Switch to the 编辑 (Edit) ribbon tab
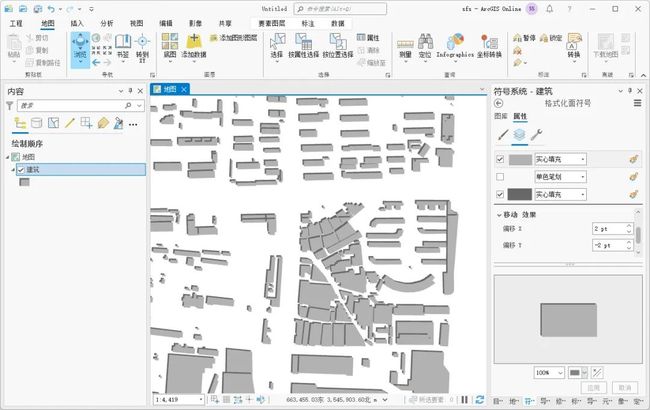This screenshot has height=410, width=650. click(166, 23)
